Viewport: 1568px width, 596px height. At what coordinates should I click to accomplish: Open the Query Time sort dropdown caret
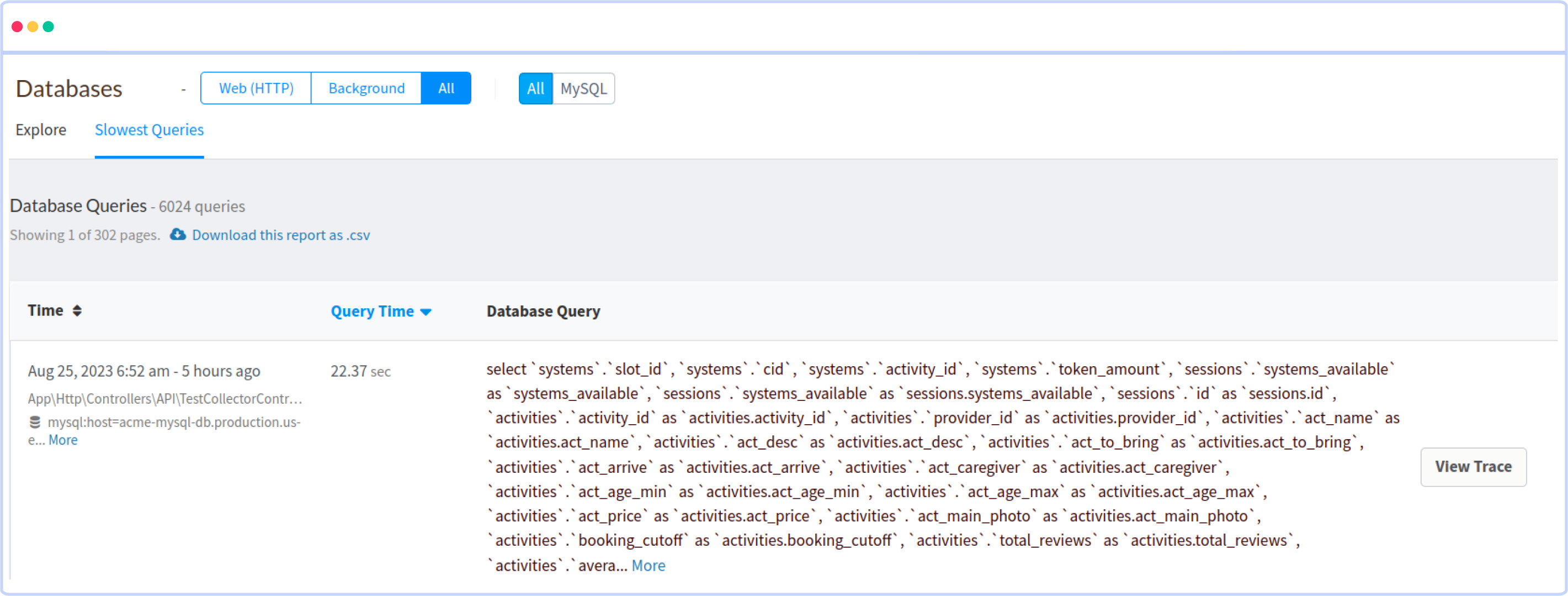pyautogui.click(x=426, y=312)
